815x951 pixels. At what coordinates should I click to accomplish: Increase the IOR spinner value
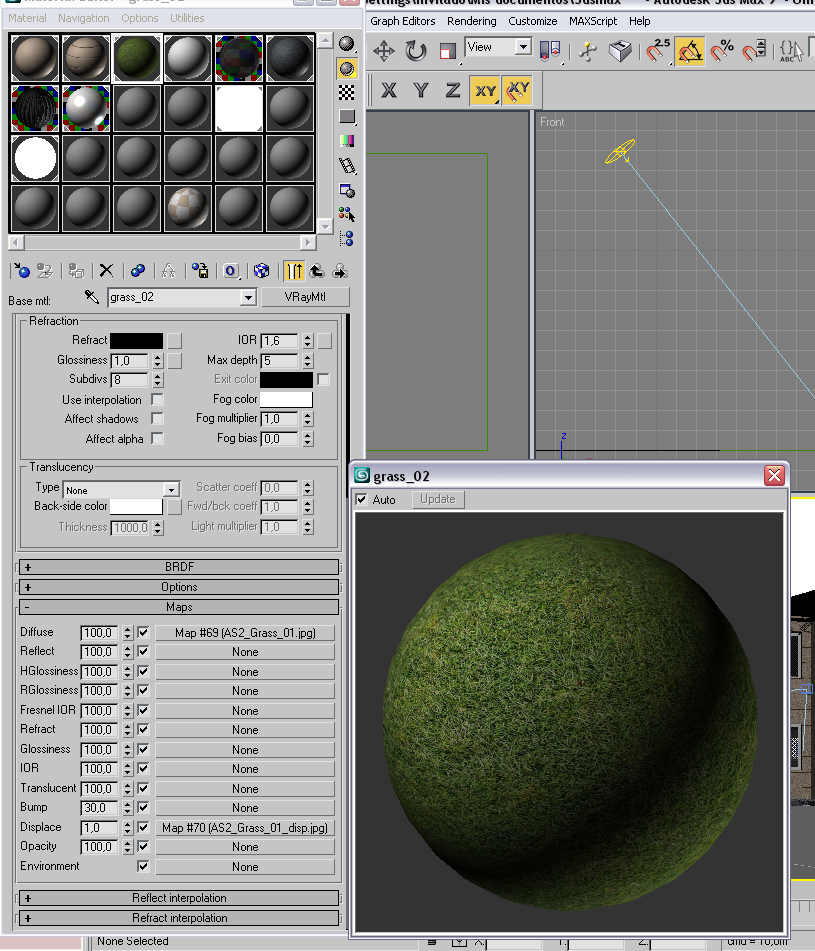point(307,337)
